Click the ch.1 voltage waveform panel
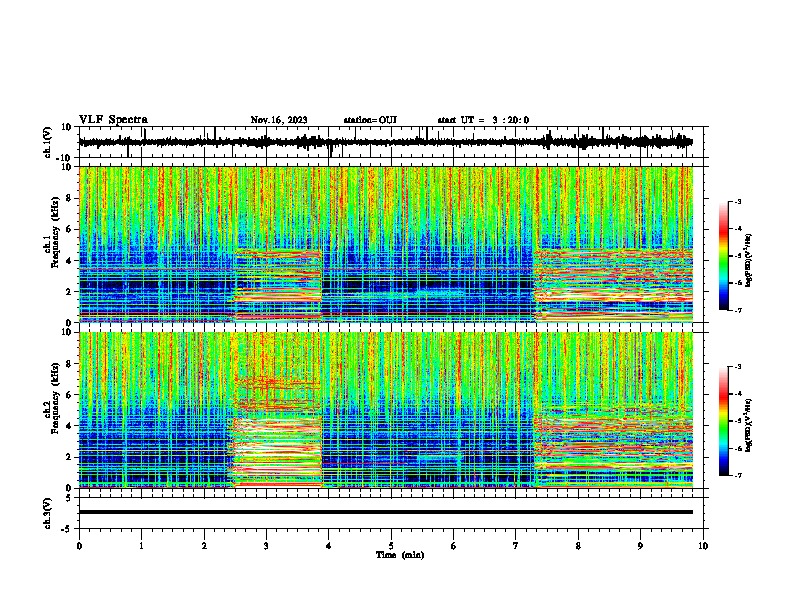This screenshot has width=792, height=612. click(393, 142)
